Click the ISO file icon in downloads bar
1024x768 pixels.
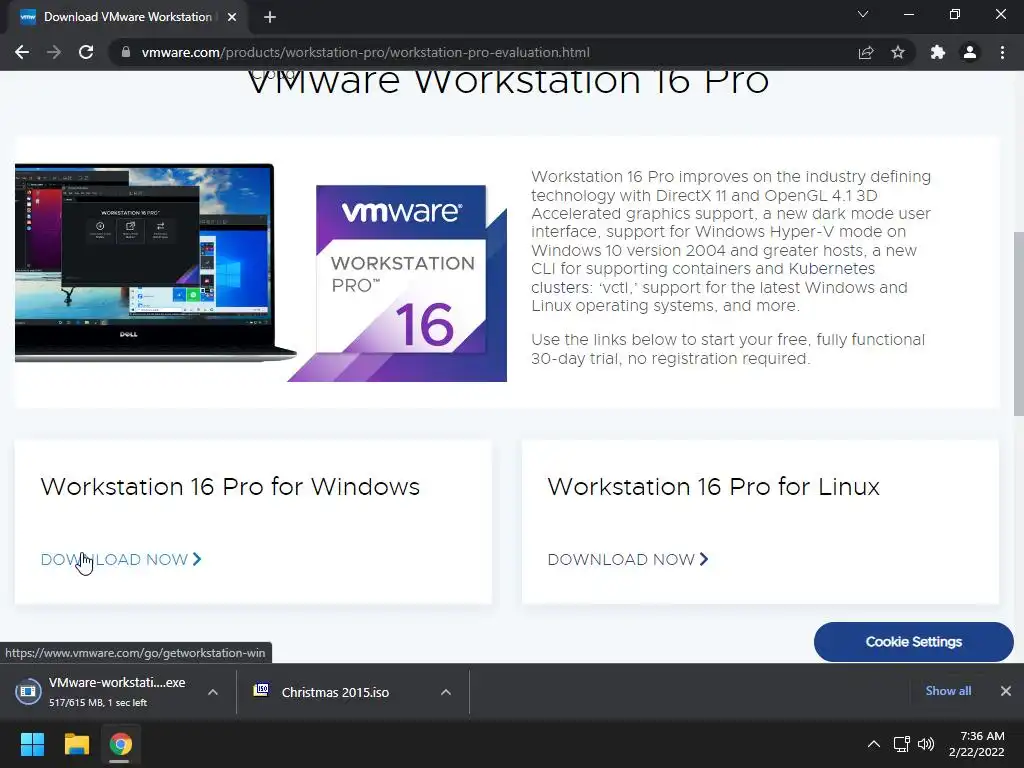pos(261,690)
